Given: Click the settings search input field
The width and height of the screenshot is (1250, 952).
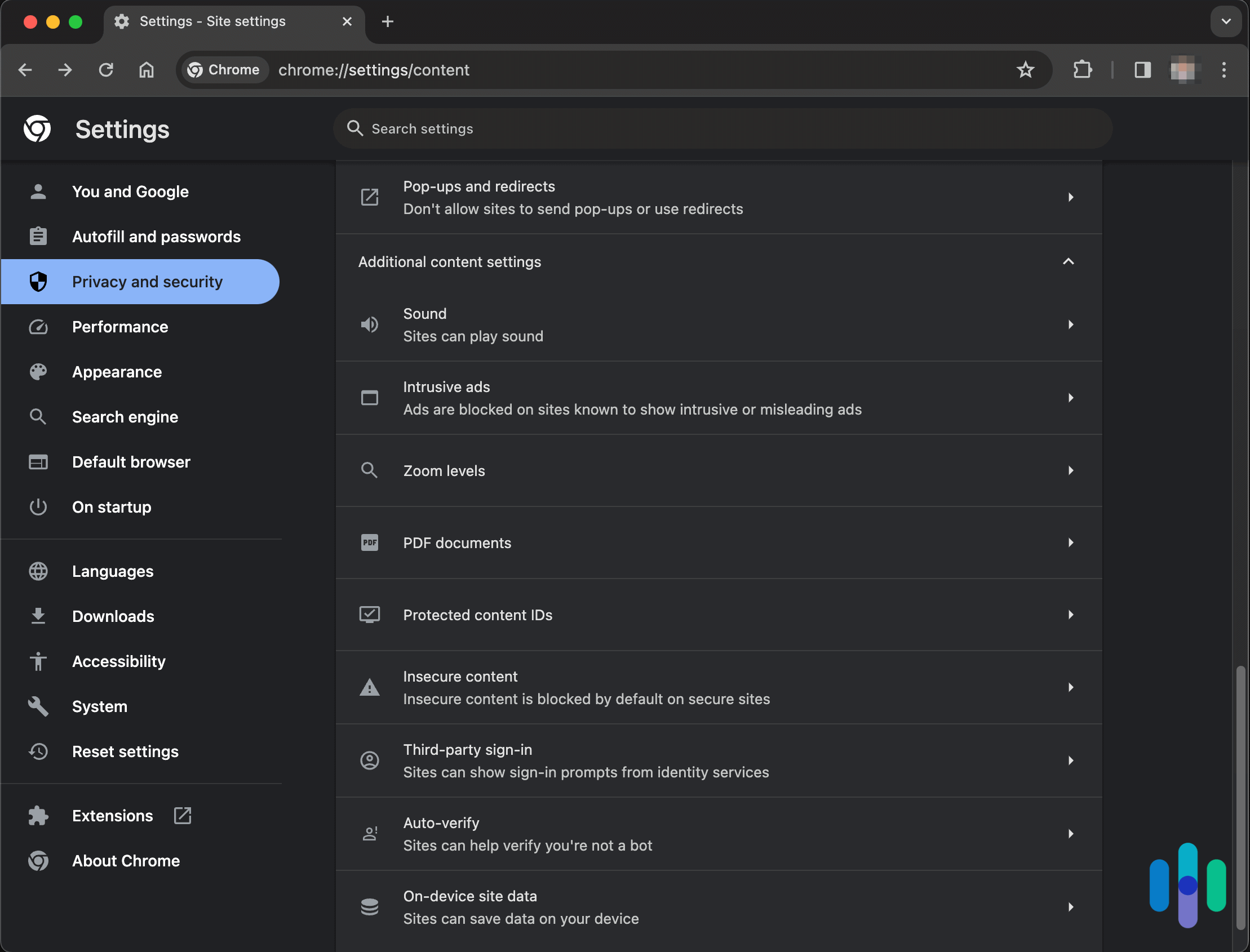Looking at the screenshot, I should coord(725,128).
